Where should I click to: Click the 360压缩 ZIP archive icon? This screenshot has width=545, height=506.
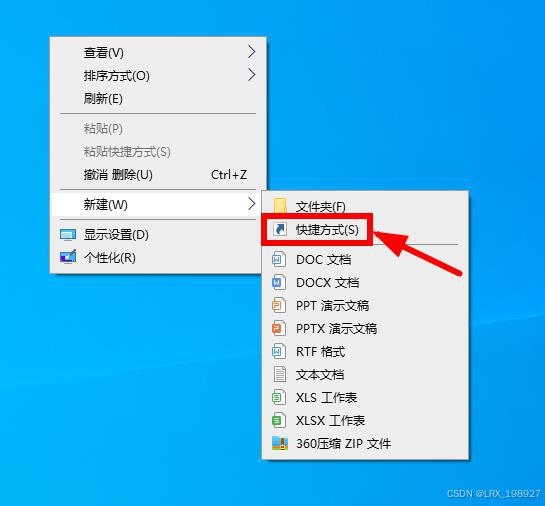pyautogui.click(x=280, y=443)
